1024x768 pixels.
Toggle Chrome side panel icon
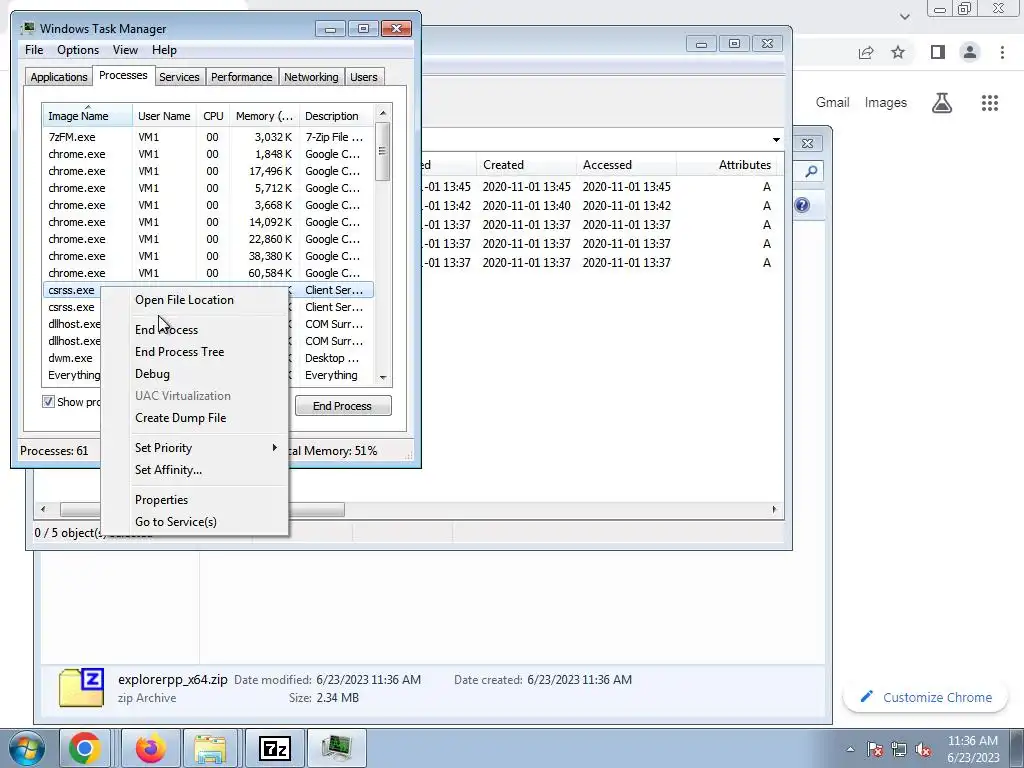(x=938, y=52)
